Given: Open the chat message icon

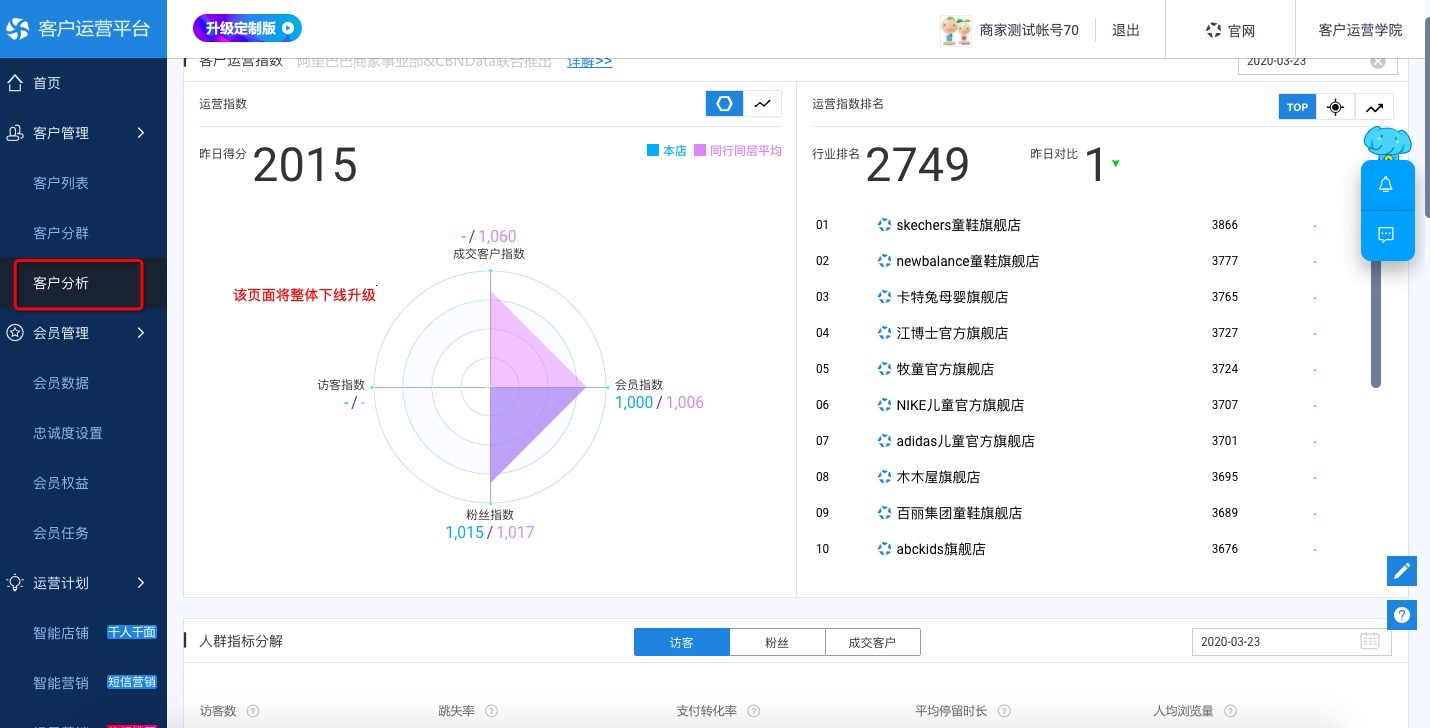Looking at the screenshot, I should (x=1386, y=235).
